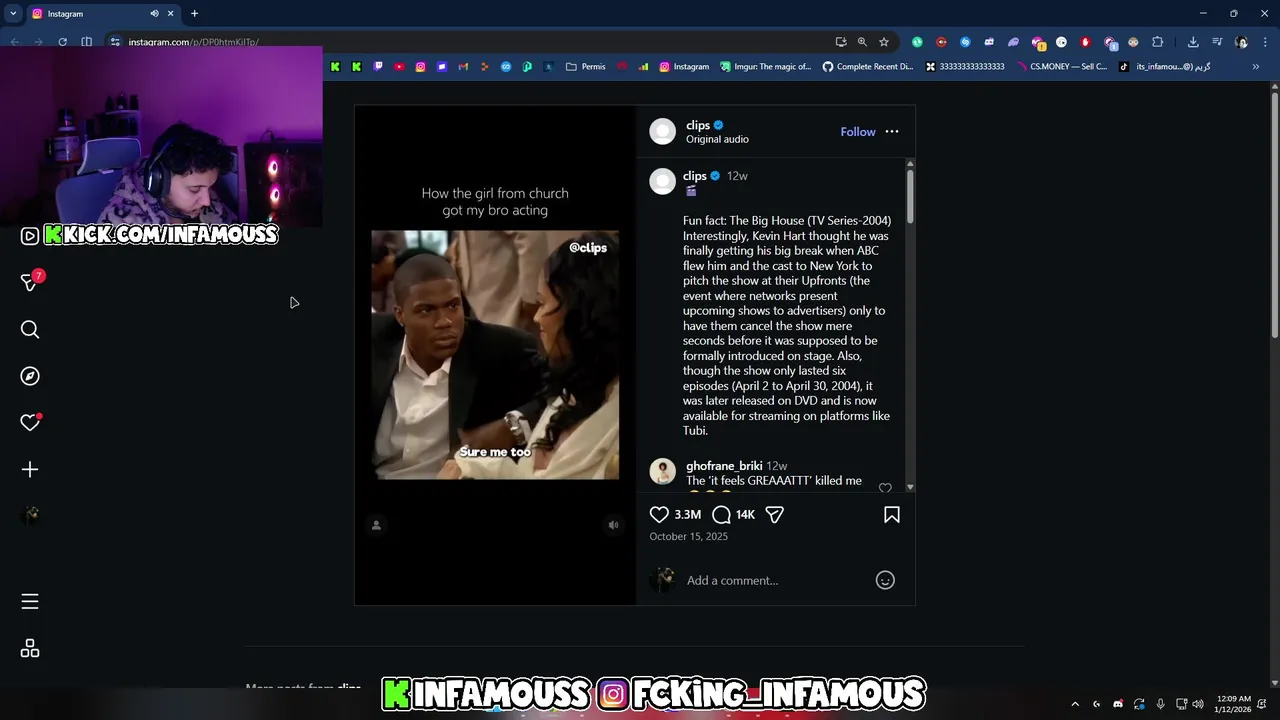Open a new browser tab

(x=194, y=14)
